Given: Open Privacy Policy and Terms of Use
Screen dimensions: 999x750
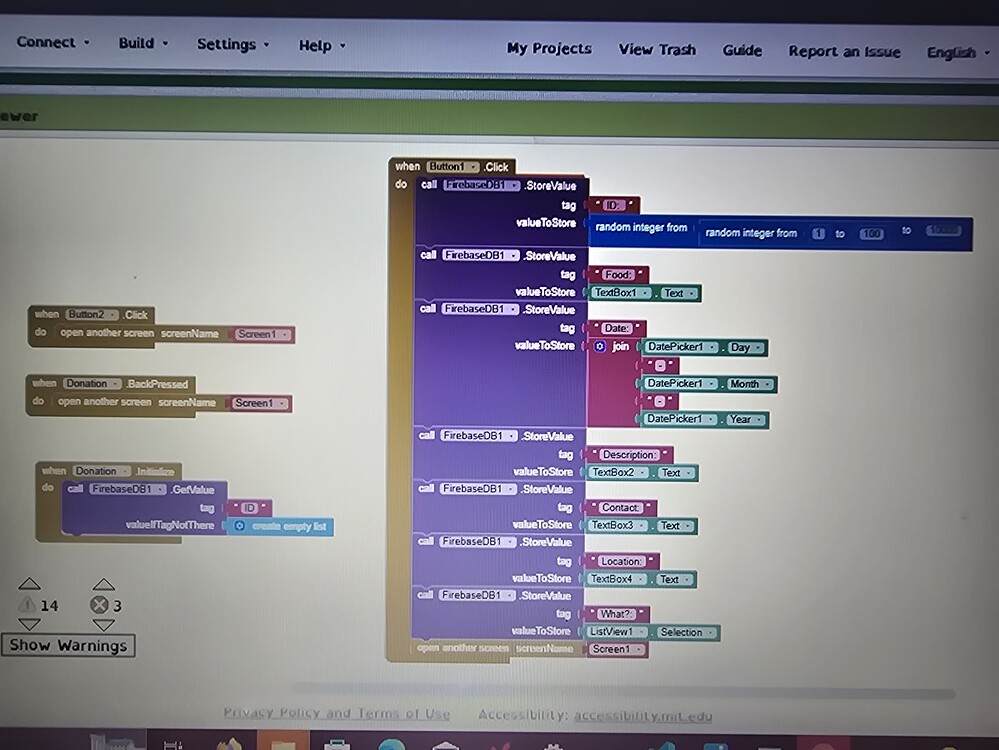Looking at the screenshot, I should (337, 713).
